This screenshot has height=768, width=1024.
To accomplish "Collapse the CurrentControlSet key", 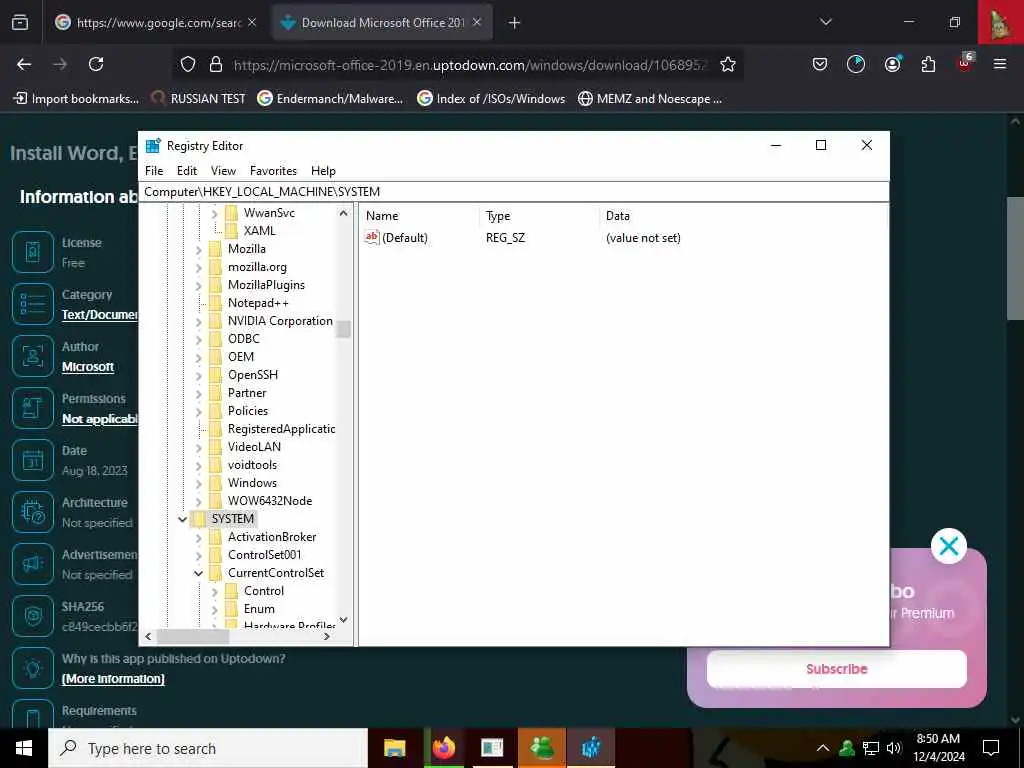I will (x=199, y=573).
